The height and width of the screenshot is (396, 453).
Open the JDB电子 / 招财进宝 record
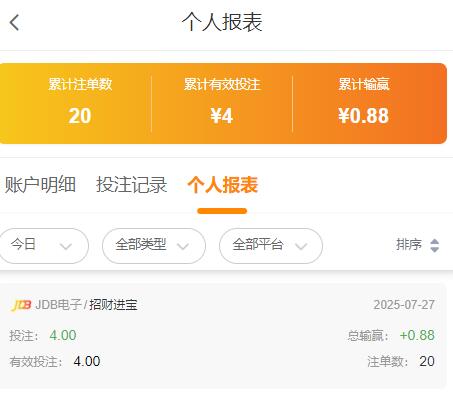point(223,336)
